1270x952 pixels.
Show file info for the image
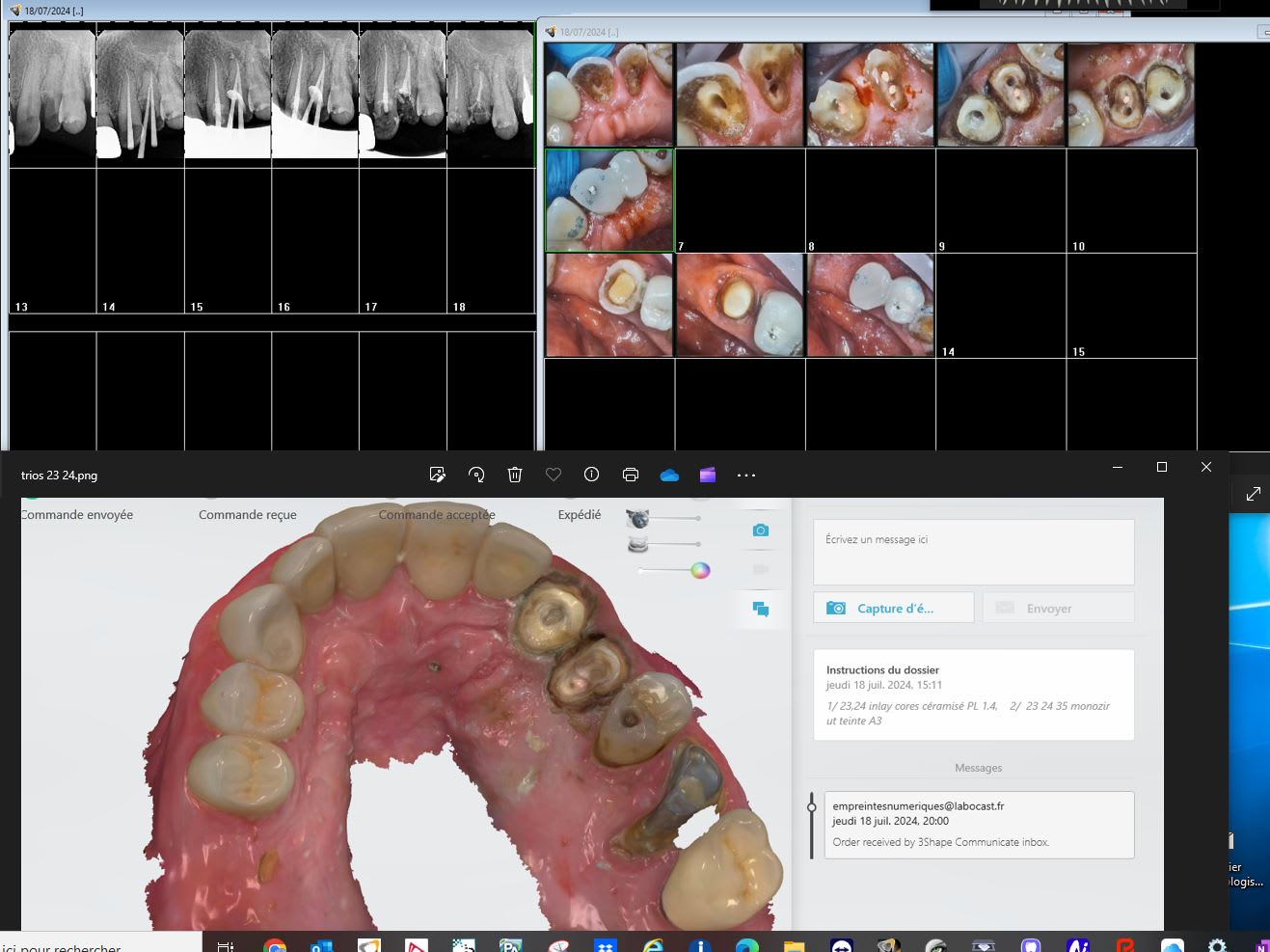pos(591,475)
